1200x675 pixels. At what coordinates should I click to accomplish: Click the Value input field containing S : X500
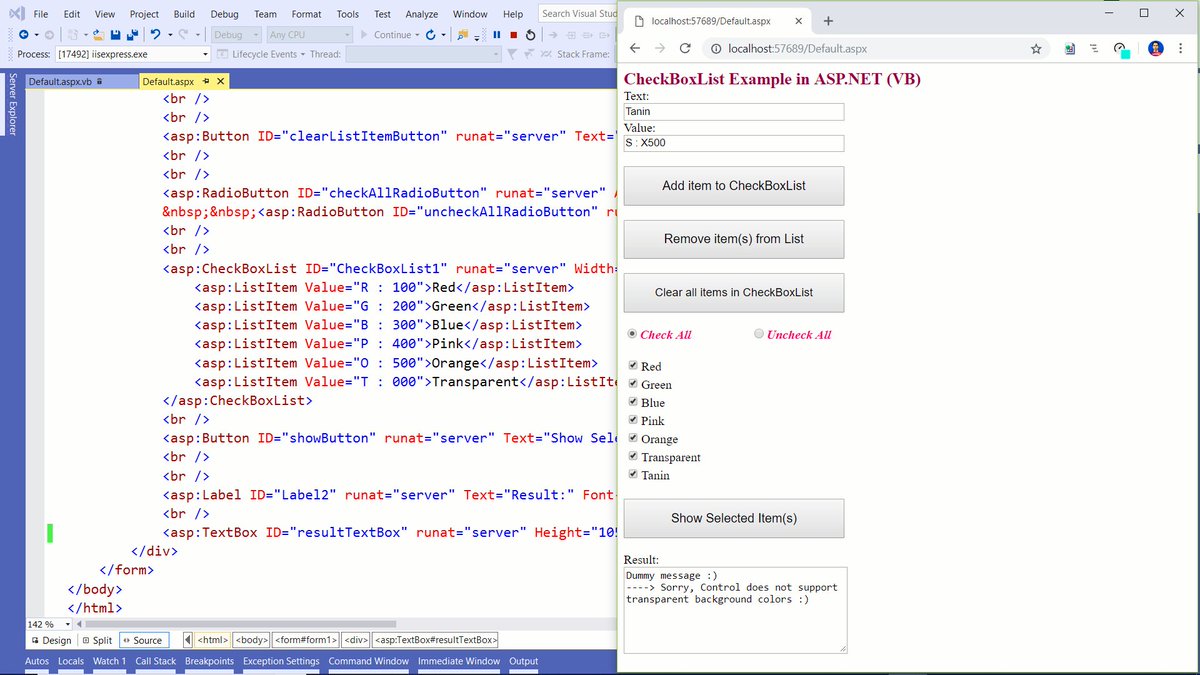coord(734,143)
